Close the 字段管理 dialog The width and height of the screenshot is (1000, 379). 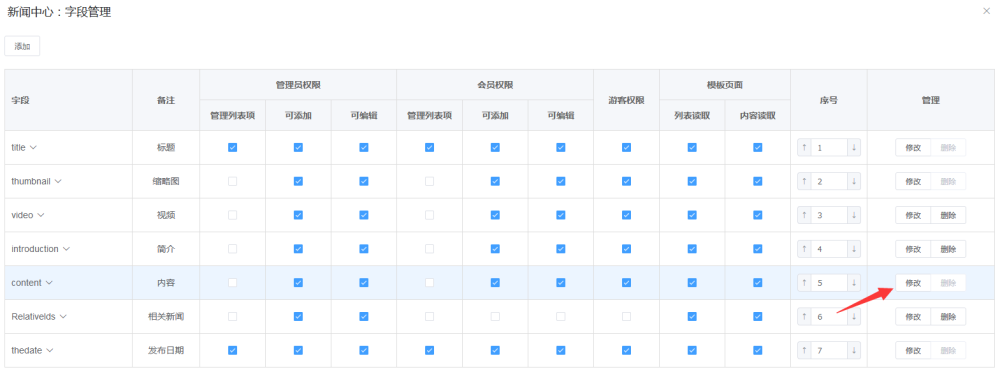click(x=987, y=11)
